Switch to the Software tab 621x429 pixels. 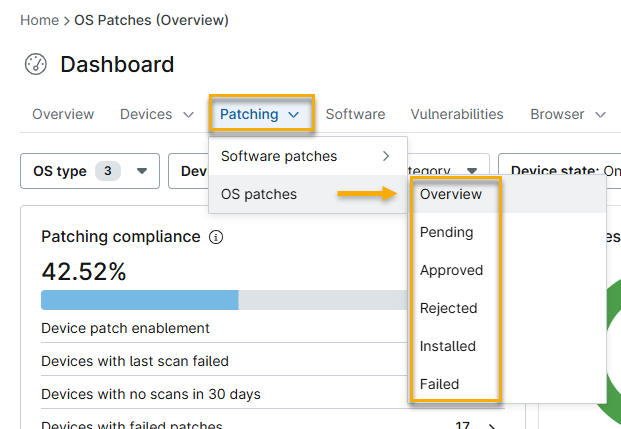click(355, 114)
